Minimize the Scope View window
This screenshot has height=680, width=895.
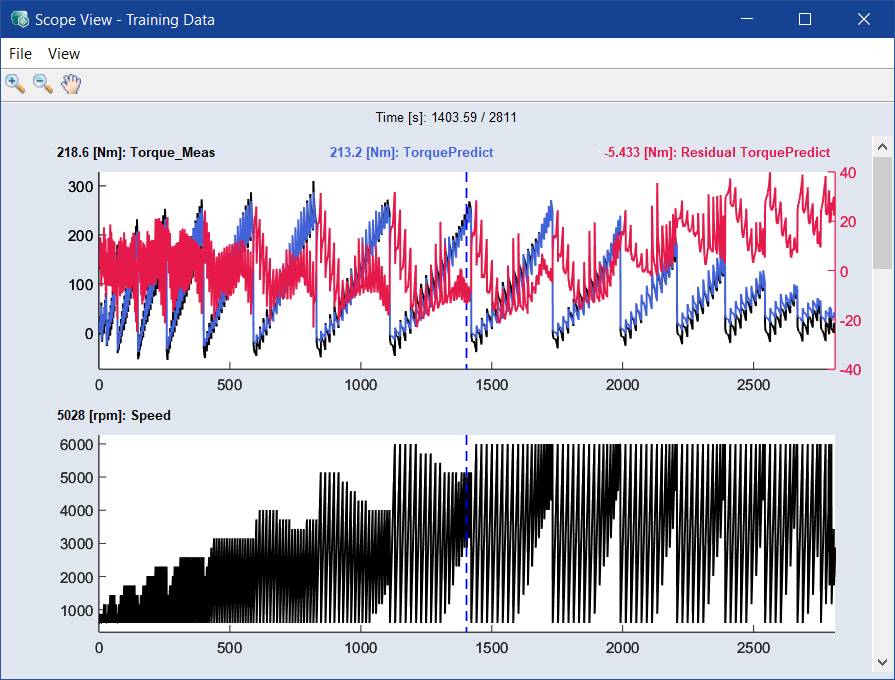coord(745,19)
